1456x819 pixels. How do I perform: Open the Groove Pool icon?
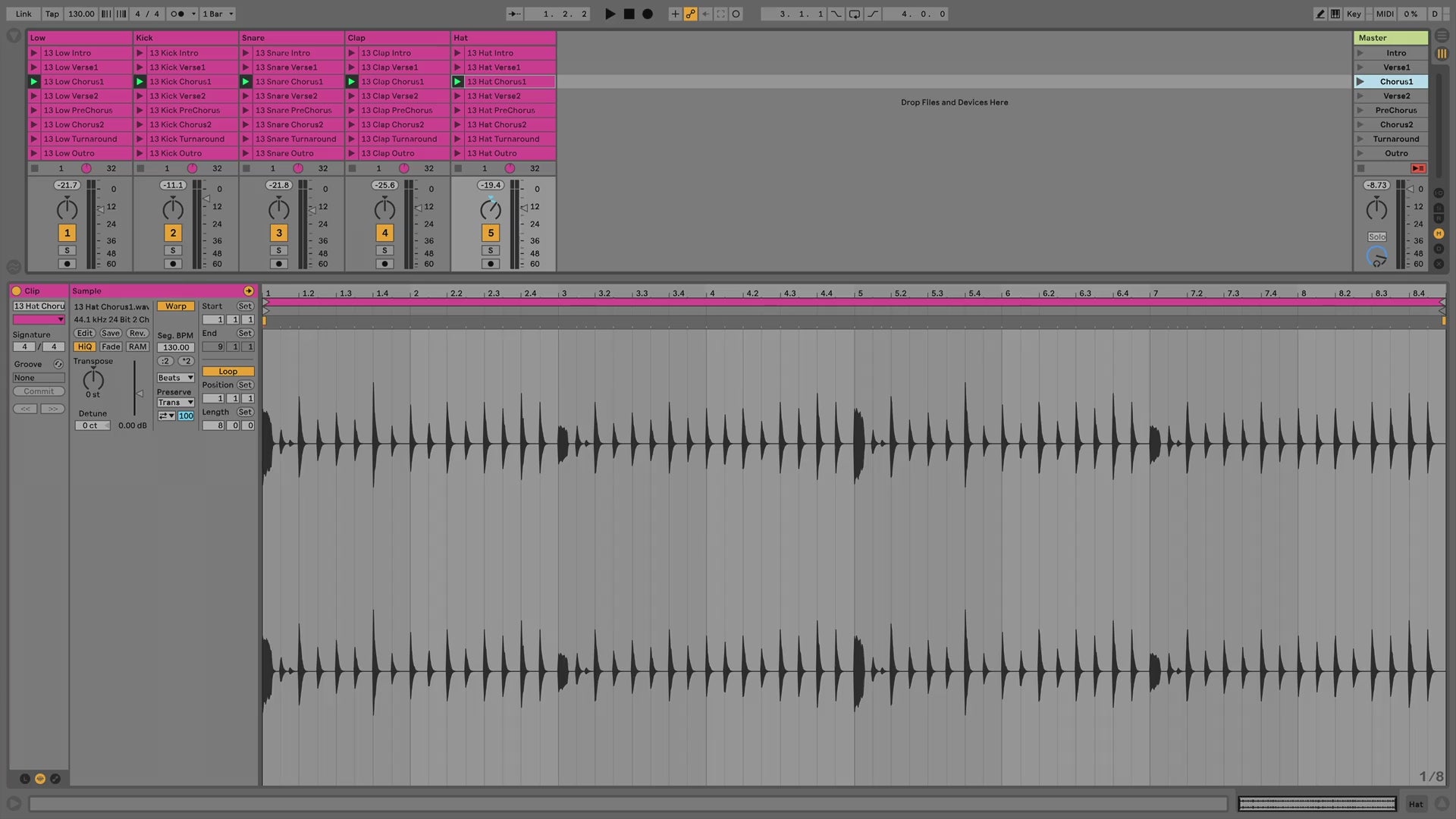click(x=14, y=267)
